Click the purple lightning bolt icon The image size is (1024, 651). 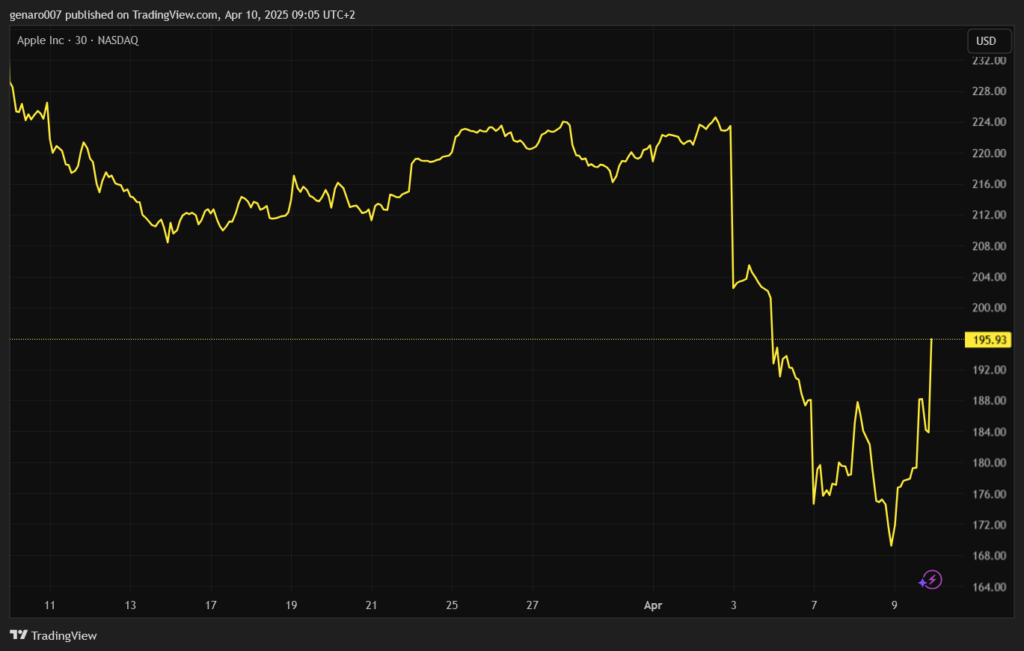pos(931,579)
